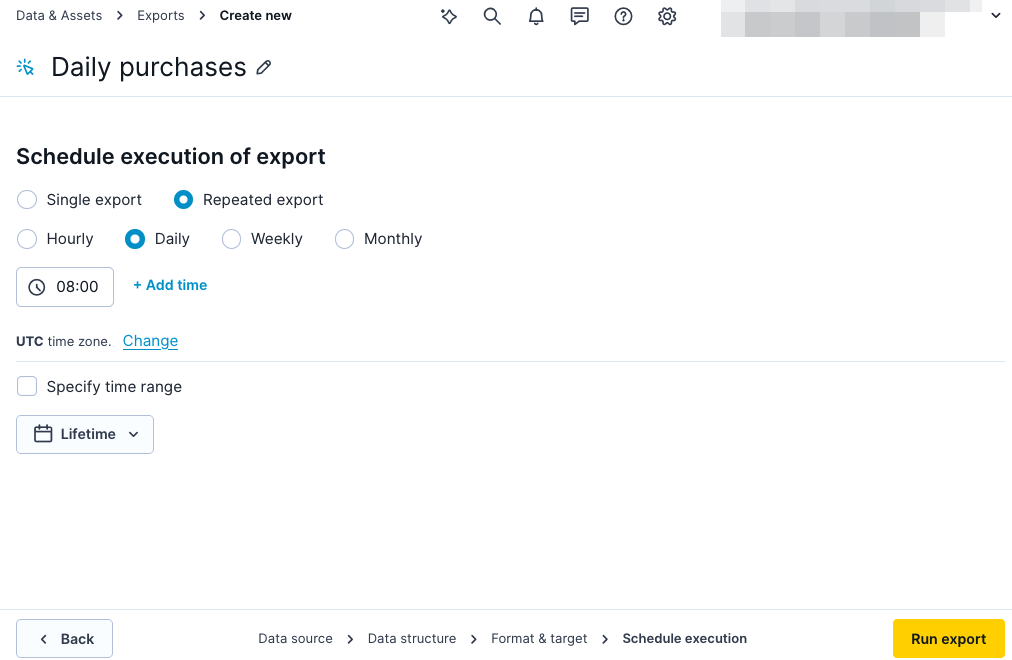The height and width of the screenshot is (660, 1012).
Task: Choose the Daily frequency
Action: coord(135,239)
